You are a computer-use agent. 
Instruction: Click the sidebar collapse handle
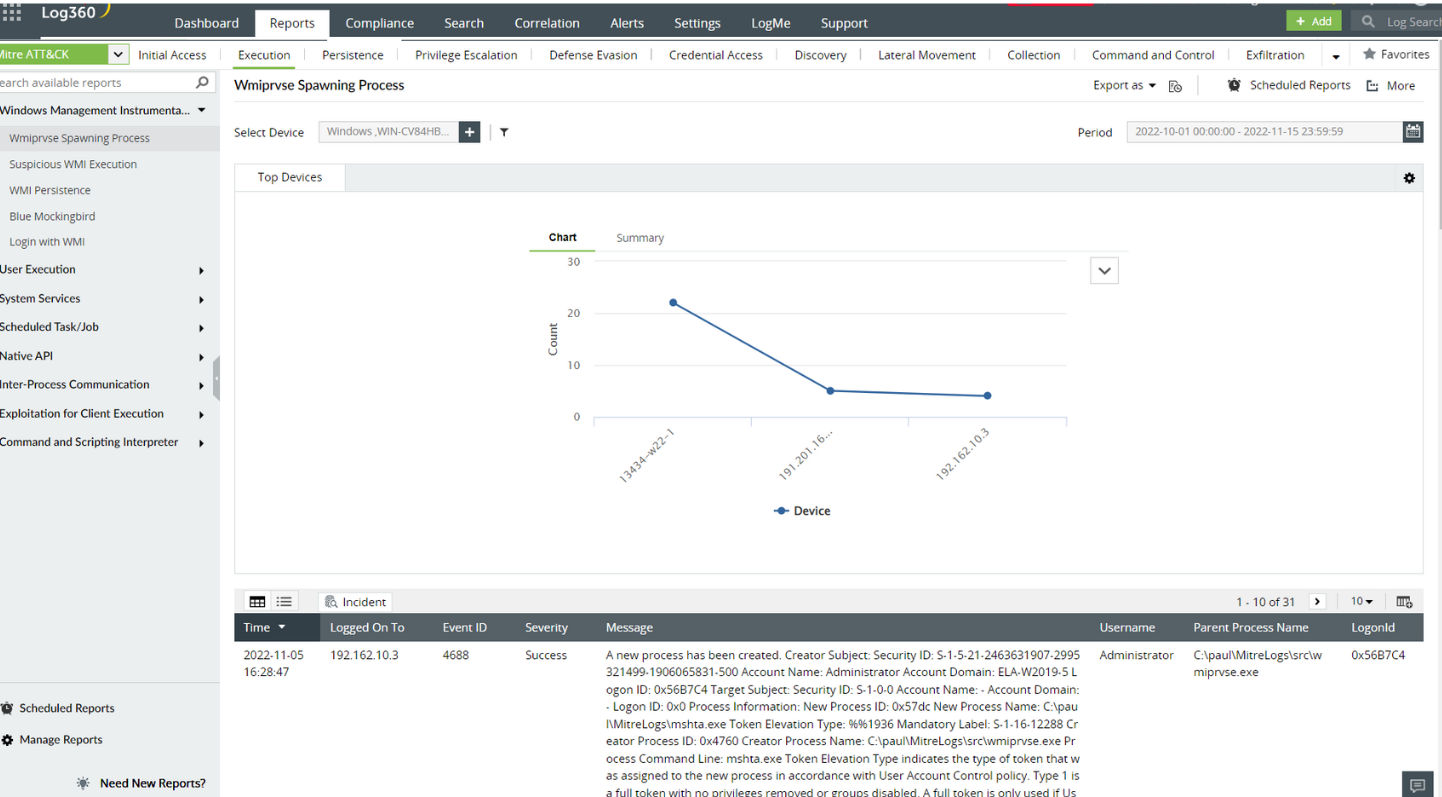216,378
